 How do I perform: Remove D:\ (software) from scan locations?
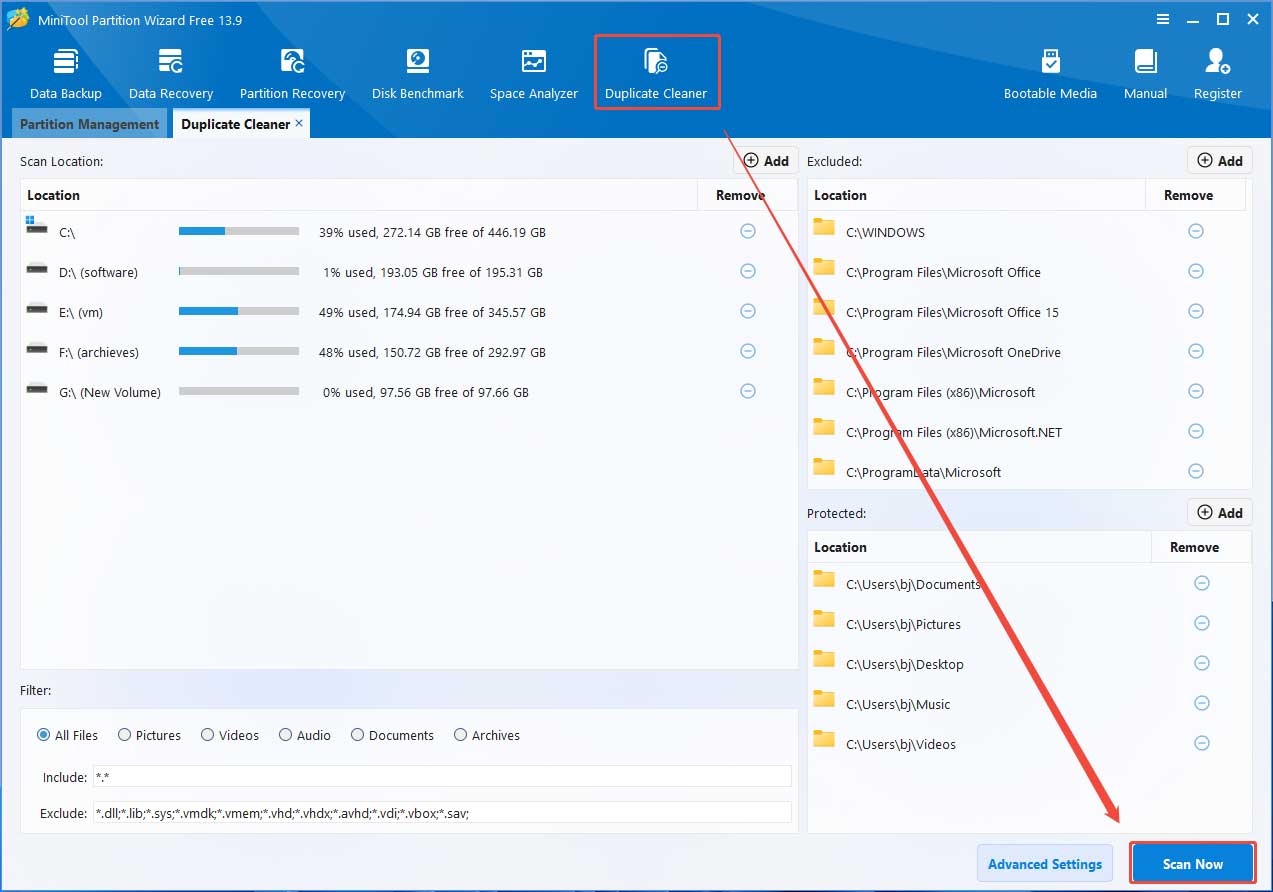(747, 271)
